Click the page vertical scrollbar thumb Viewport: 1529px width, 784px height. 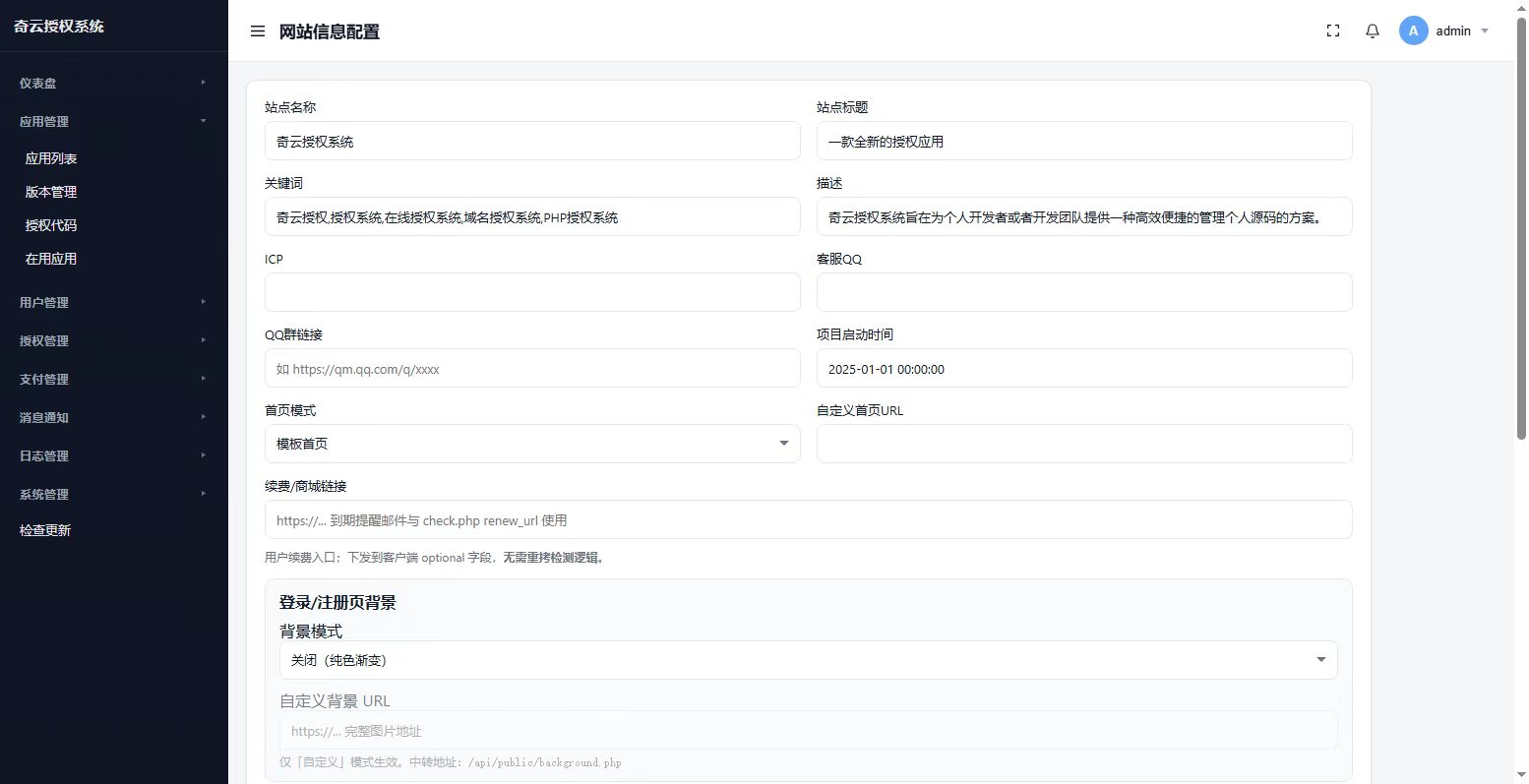point(1521,226)
